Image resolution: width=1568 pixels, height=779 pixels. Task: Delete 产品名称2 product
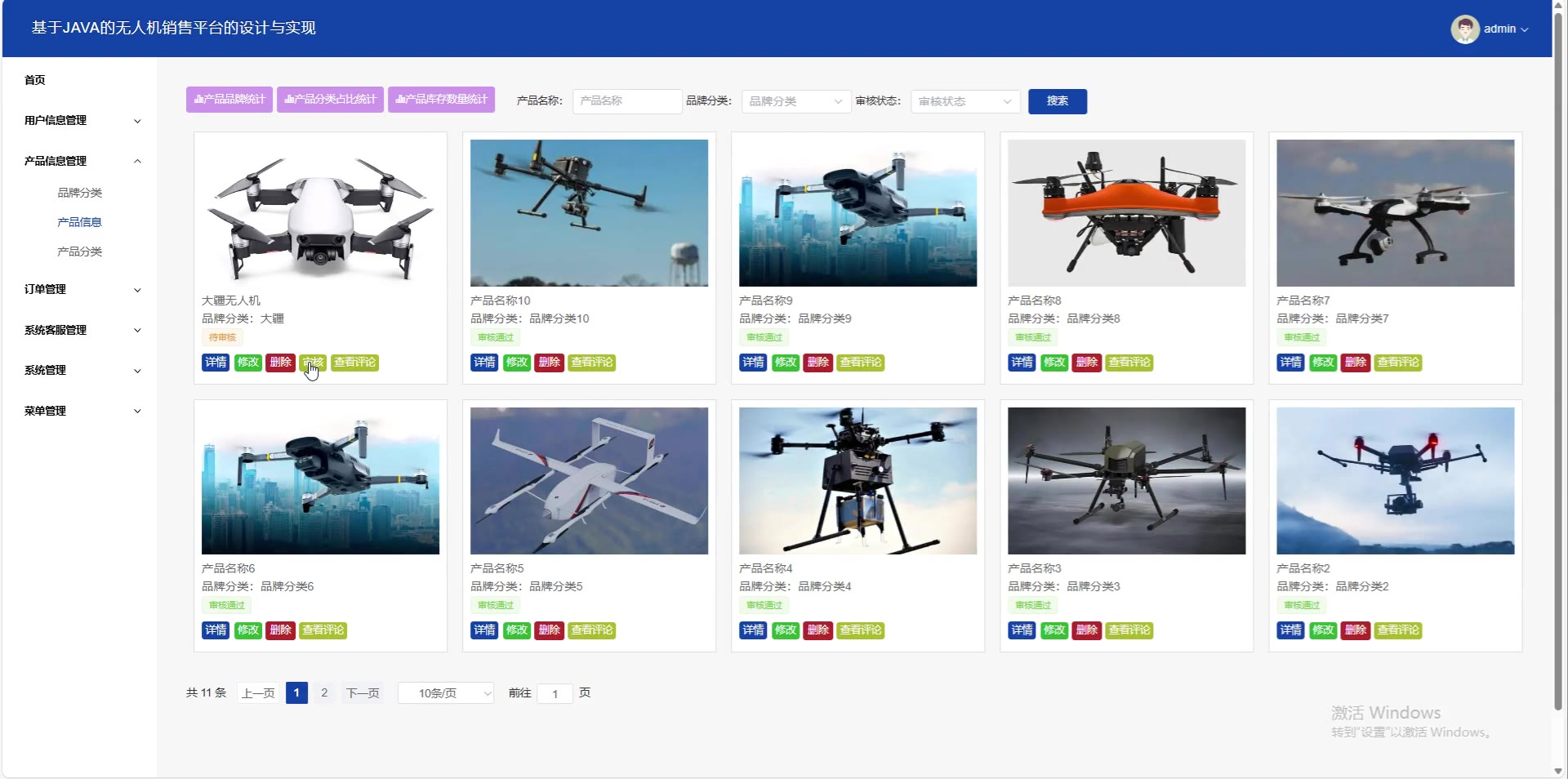(1356, 630)
